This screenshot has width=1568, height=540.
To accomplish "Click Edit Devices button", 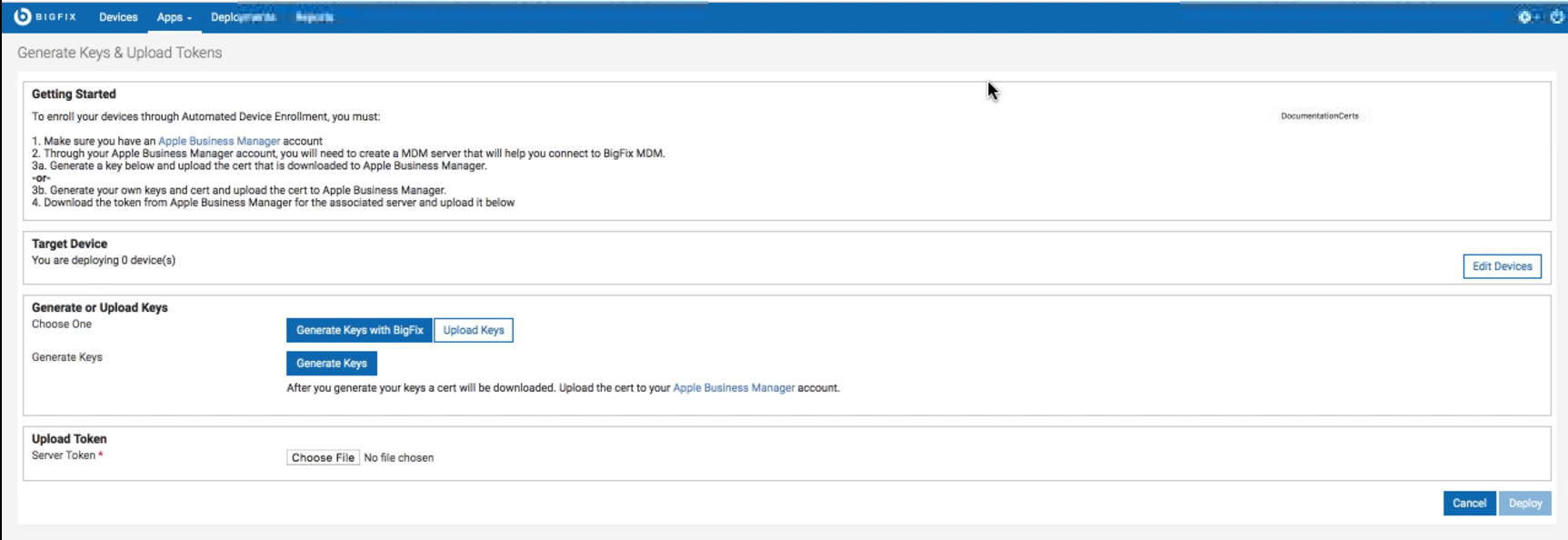I will (x=1502, y=266).
